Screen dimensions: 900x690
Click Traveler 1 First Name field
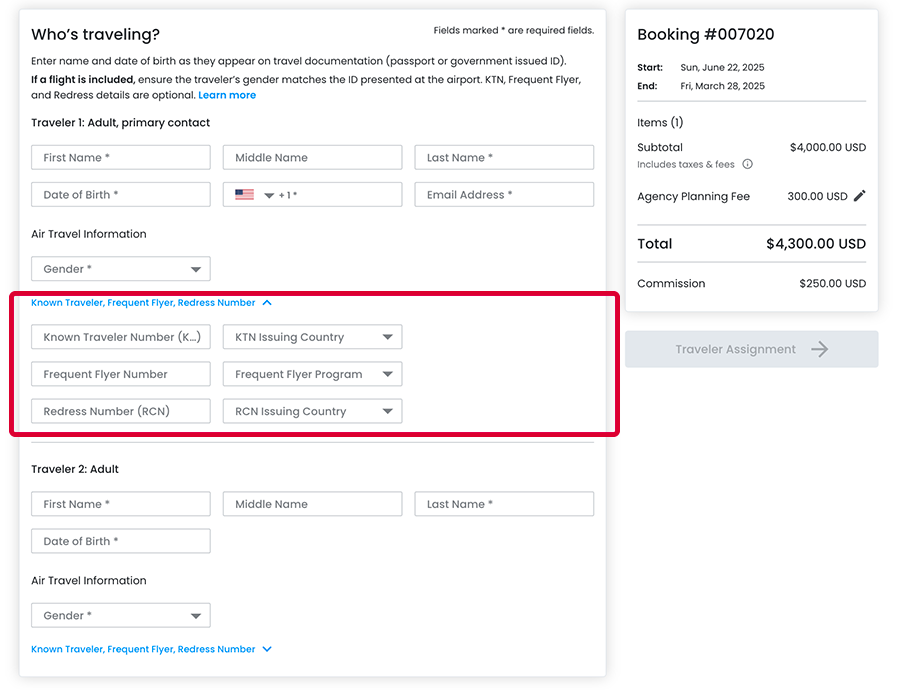click(x=120, y=157)
